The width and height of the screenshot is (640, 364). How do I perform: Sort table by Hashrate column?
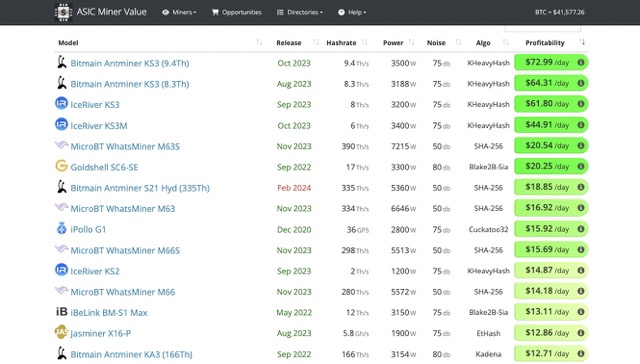(x=341, y=42)
